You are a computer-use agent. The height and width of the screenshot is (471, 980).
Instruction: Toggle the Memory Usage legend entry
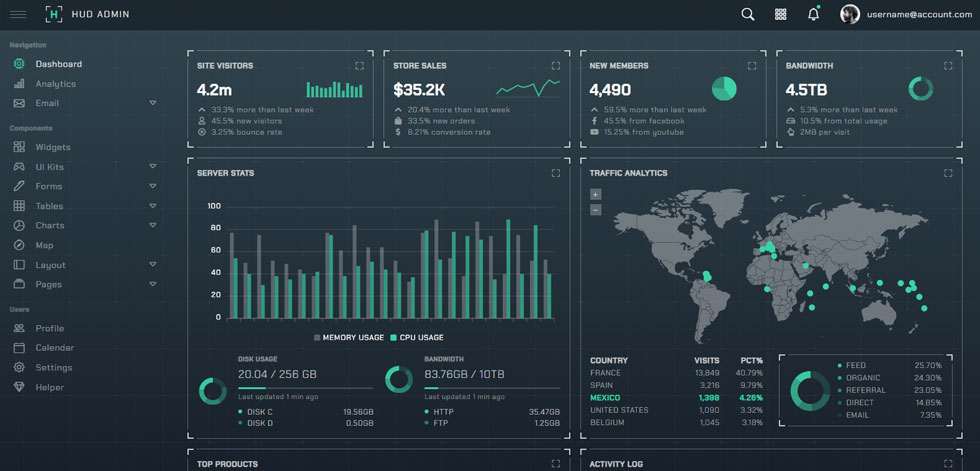point(349,337)
